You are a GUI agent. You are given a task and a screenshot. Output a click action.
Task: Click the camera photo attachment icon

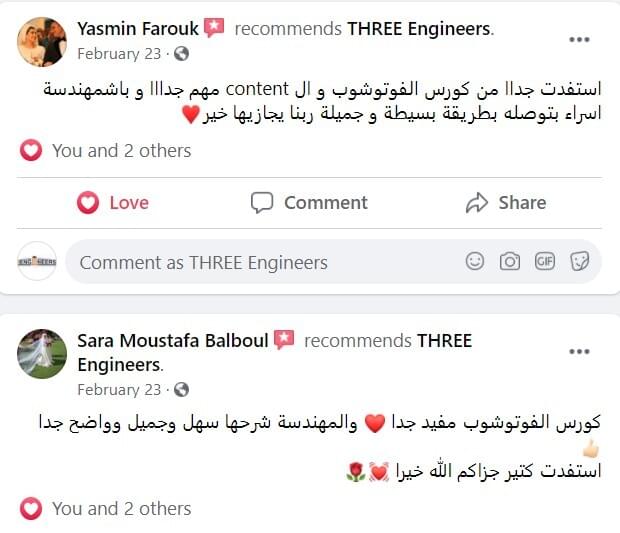click(510, 262)
